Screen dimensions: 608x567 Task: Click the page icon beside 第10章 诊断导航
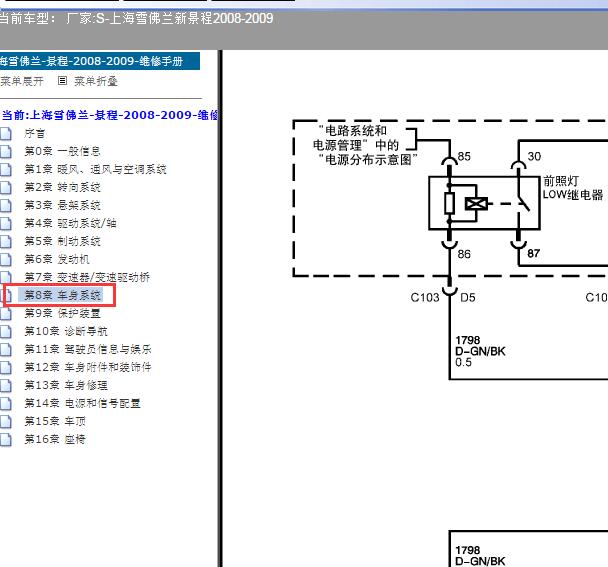click(5, 331)
